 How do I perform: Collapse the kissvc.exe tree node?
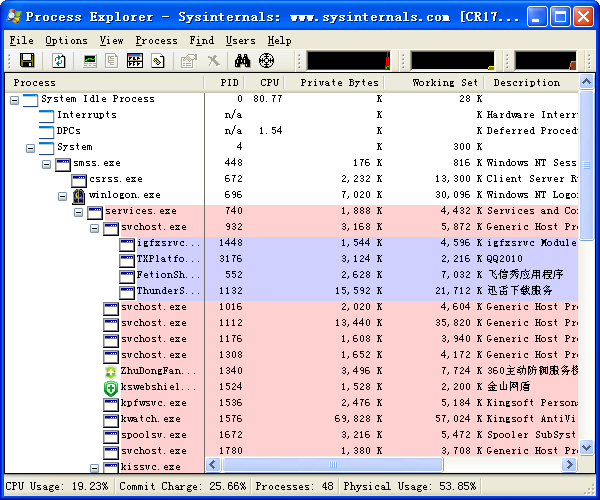pos(95,467)
